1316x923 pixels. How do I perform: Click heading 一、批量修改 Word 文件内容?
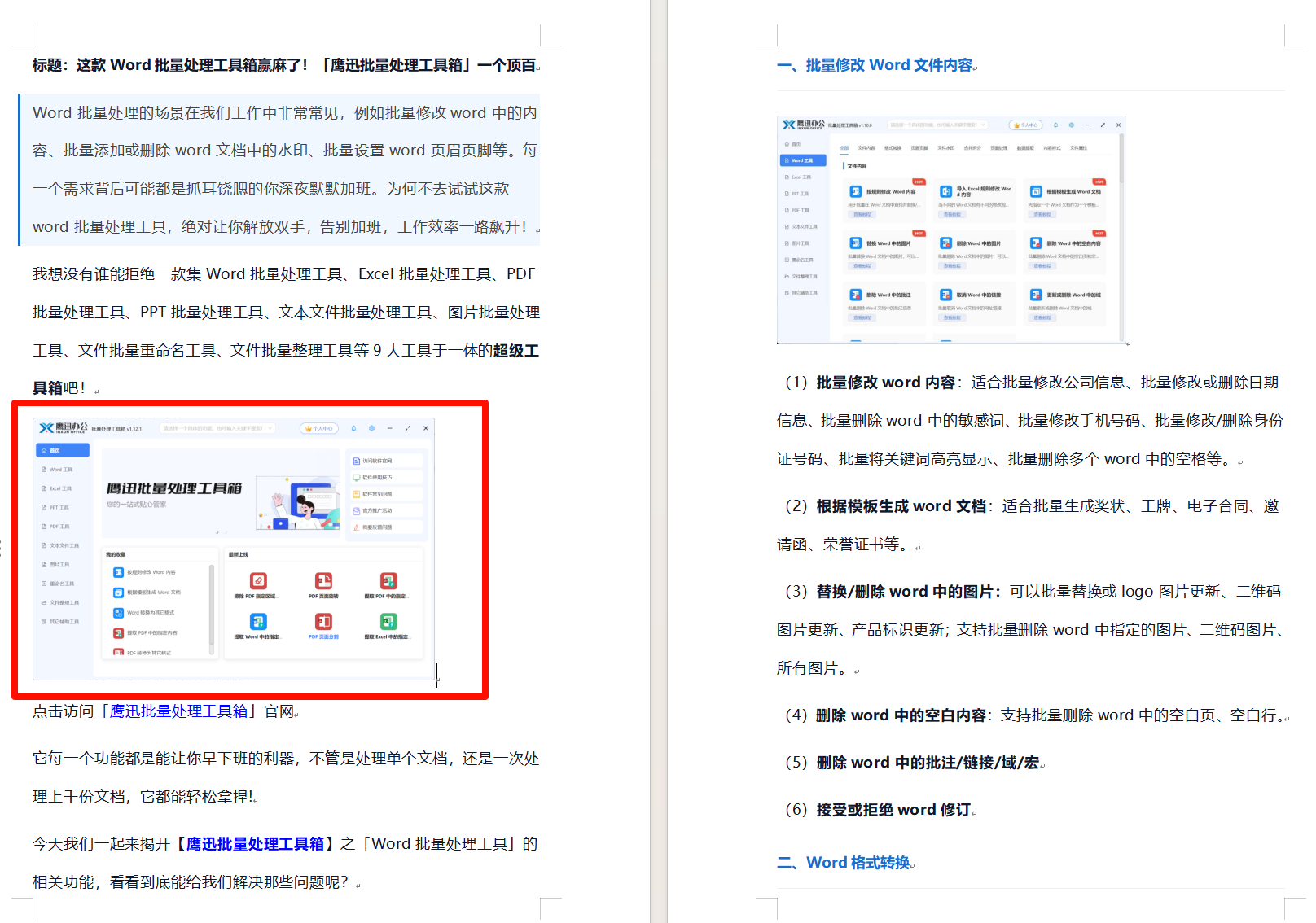click(875, 65)
